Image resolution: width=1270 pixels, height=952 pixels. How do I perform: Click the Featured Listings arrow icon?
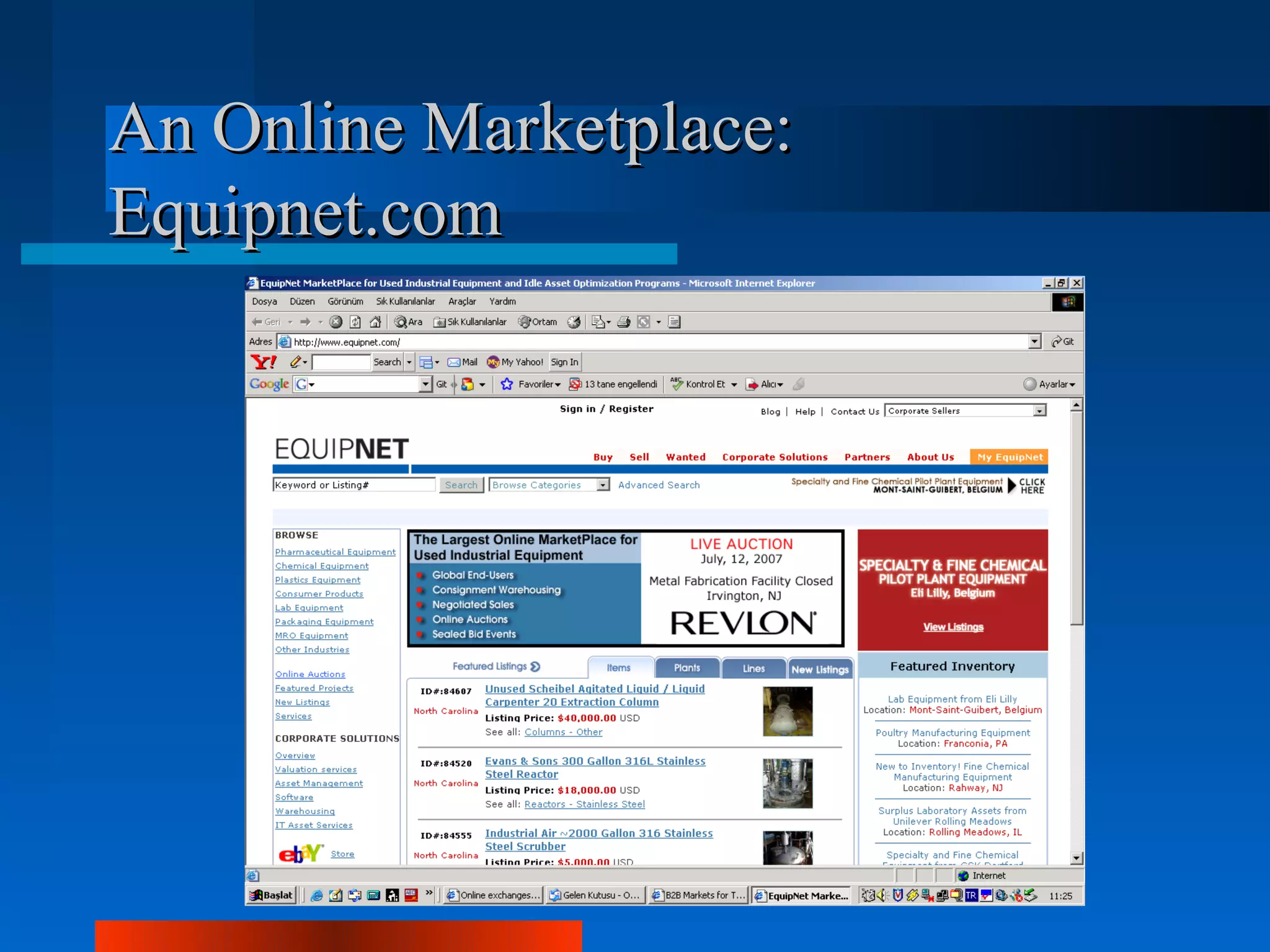(x=535, y=666)
